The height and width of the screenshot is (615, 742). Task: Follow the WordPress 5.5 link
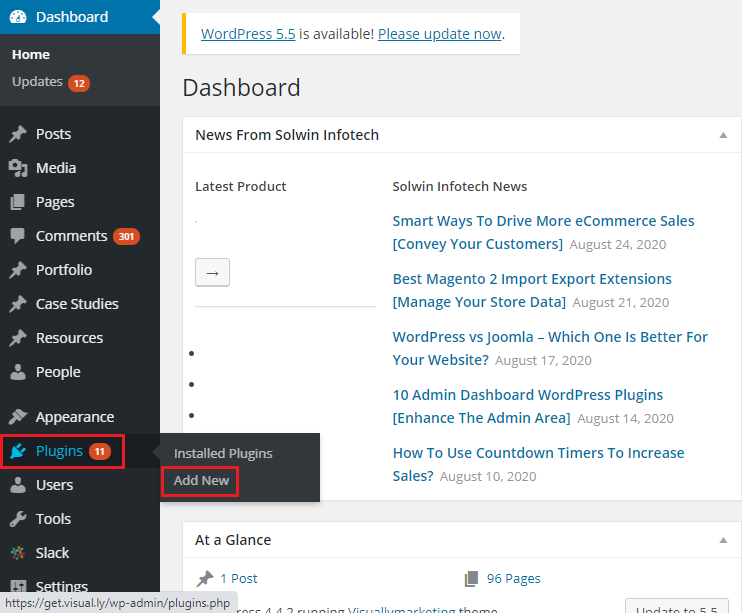click(x=248, y=34)
